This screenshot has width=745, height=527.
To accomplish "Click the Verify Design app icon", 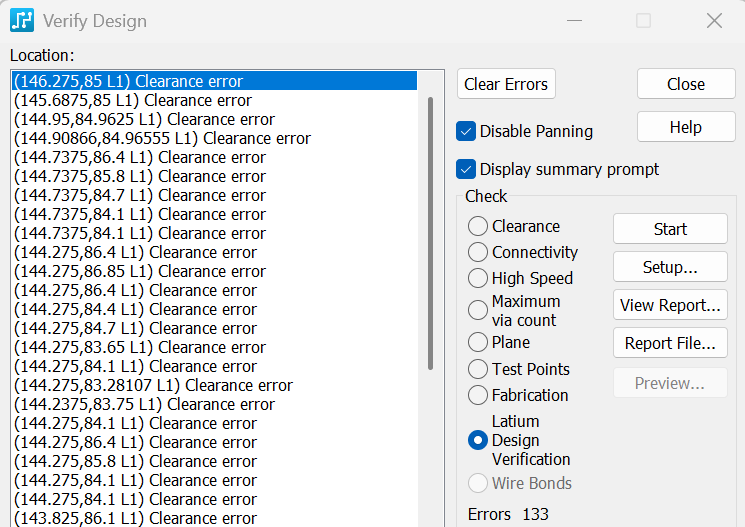I will pos(21,20).
